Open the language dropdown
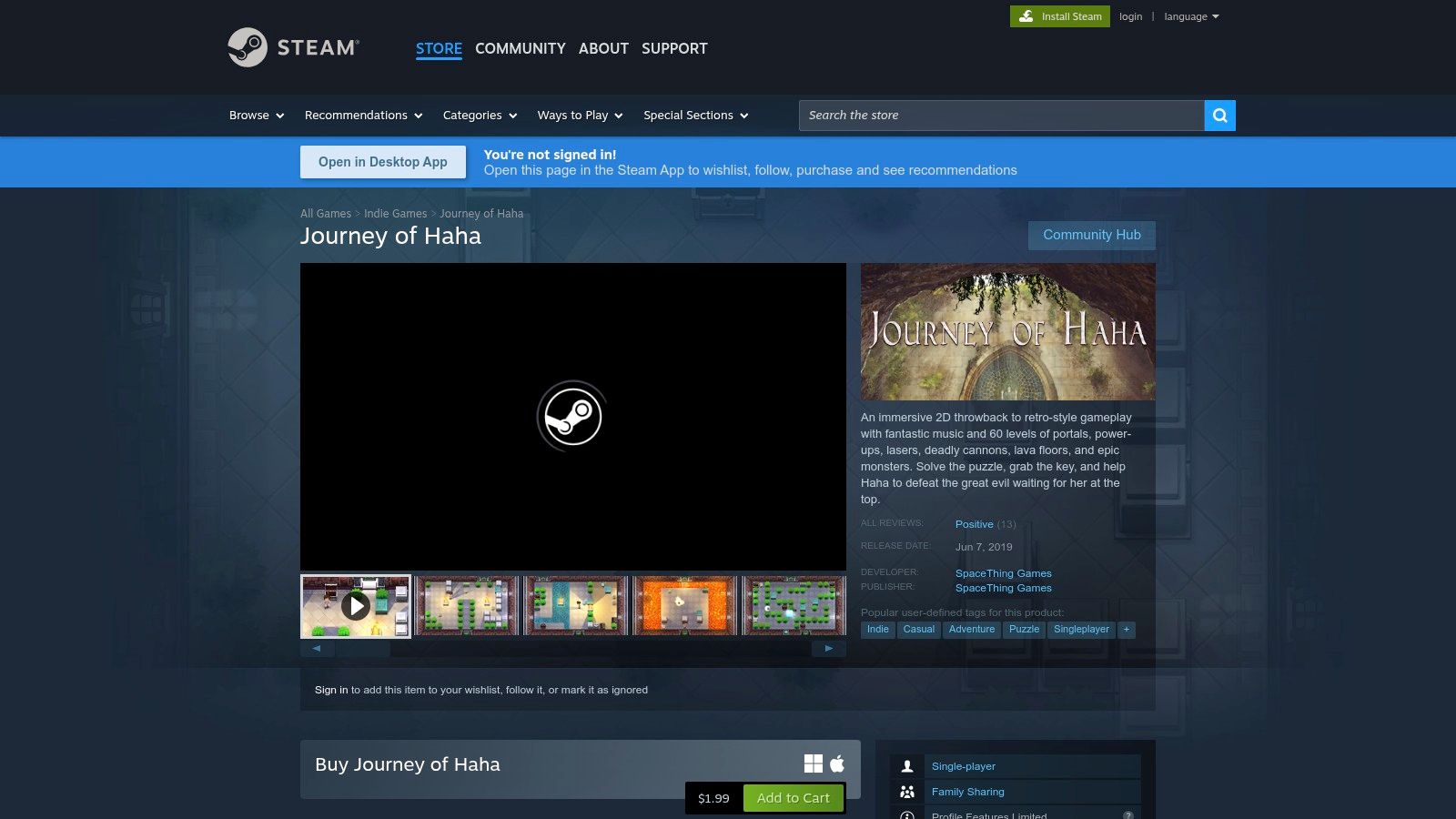This screenshot has height=819, width=1456. click(1189, 15)
